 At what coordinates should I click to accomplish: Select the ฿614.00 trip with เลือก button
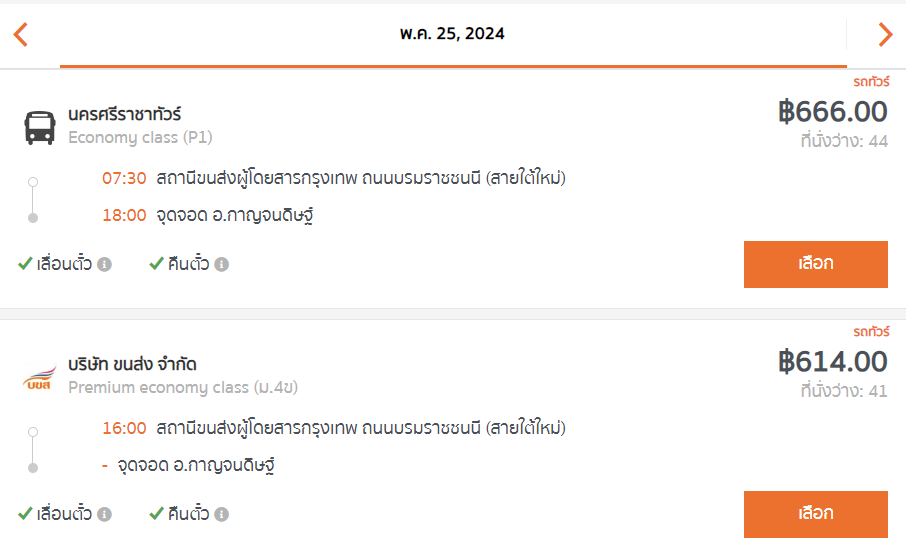[815, 514]
